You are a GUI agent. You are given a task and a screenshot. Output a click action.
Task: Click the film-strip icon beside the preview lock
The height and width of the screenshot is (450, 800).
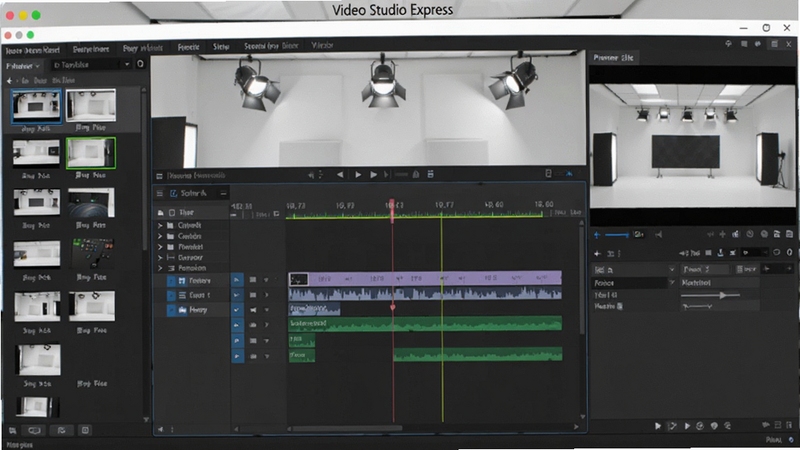coord(430,174)
